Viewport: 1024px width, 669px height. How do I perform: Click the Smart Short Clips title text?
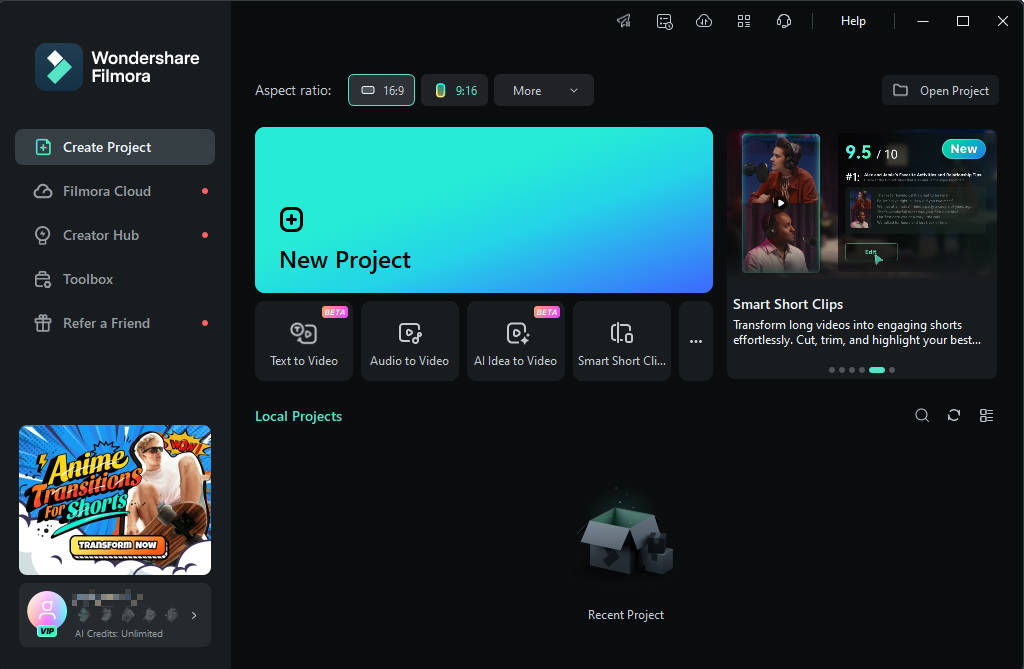[788, 304]
